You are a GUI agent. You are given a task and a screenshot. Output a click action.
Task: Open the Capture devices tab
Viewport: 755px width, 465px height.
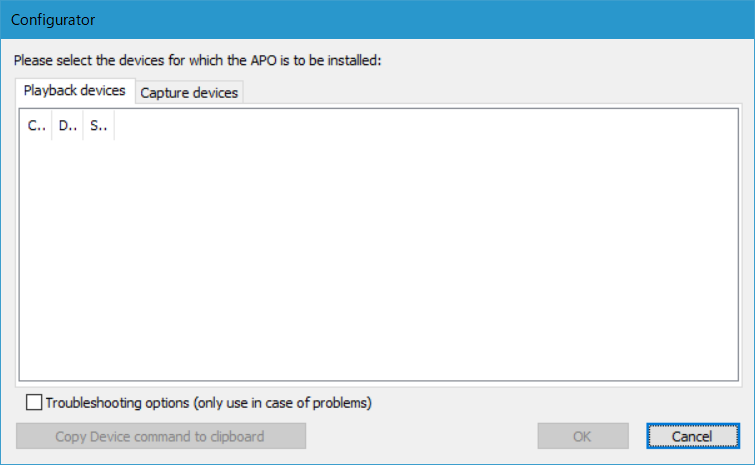tap(189, 93)
